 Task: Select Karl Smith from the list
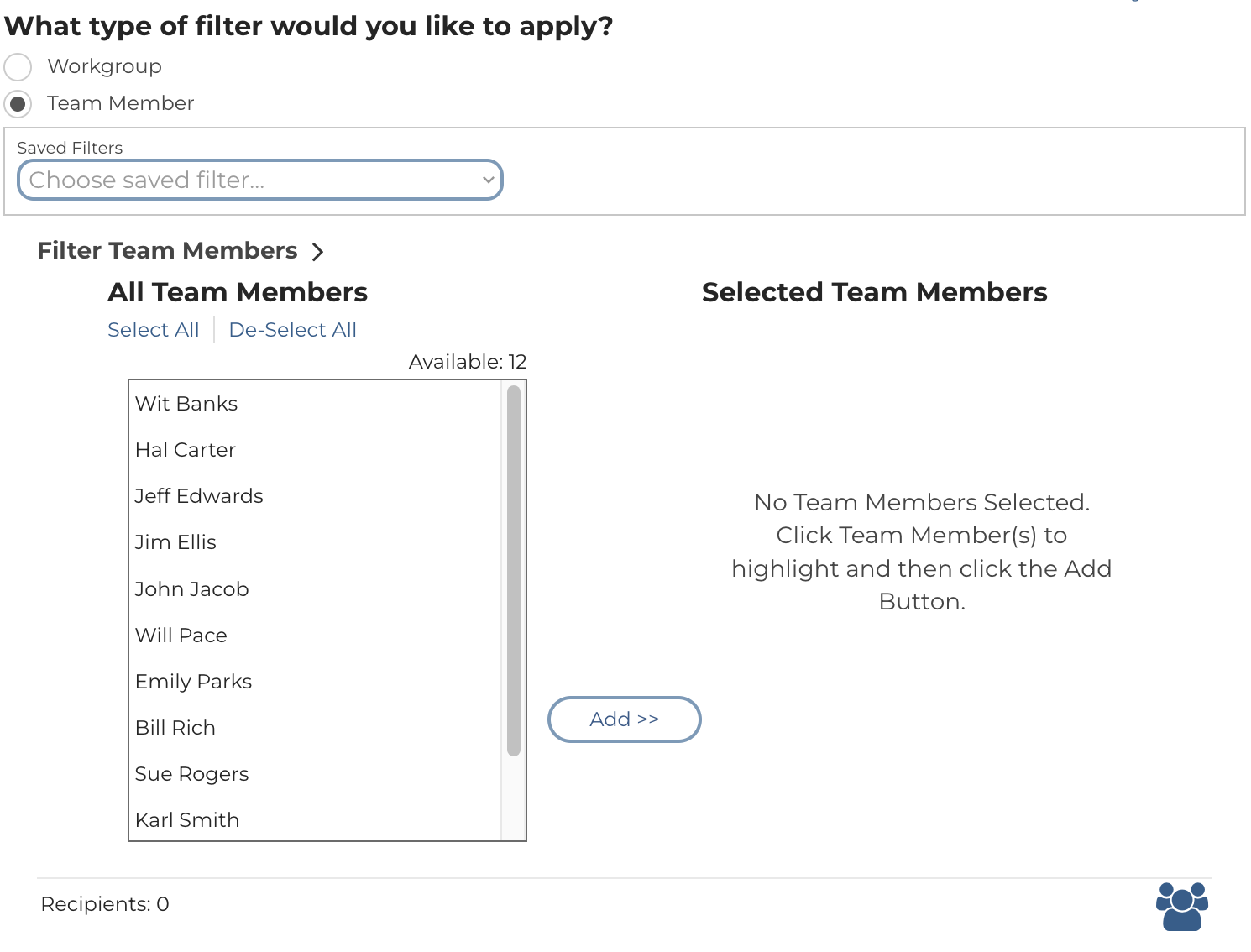pos(187,820)
